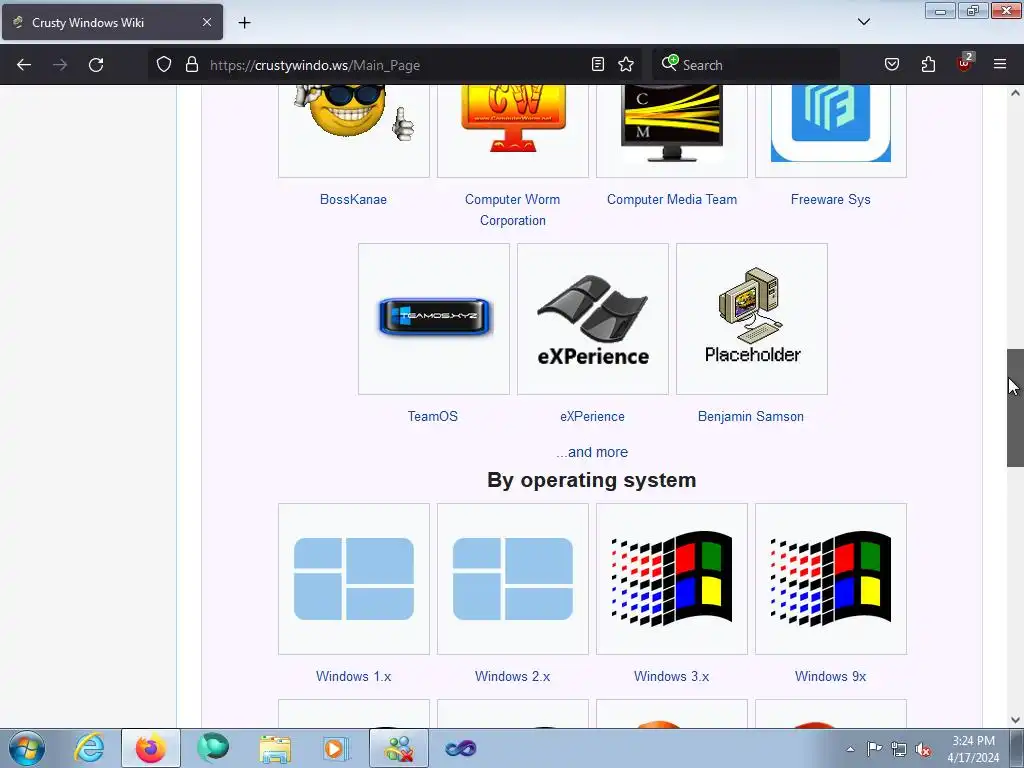Launch Internet Explorer from taskbar
The height and width of the screenshot is (768, 1024).
click(x=89, y=748)
